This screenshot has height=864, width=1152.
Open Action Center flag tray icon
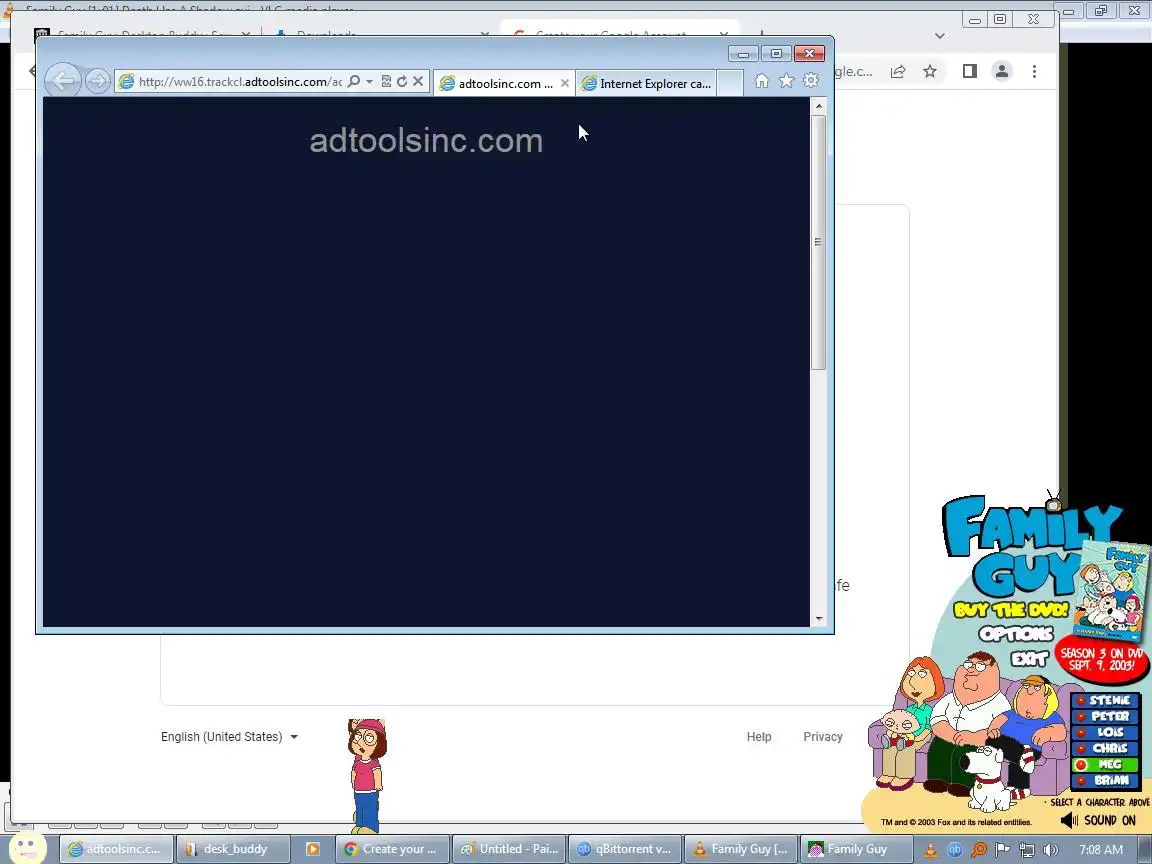click(x=1002, y=850)
